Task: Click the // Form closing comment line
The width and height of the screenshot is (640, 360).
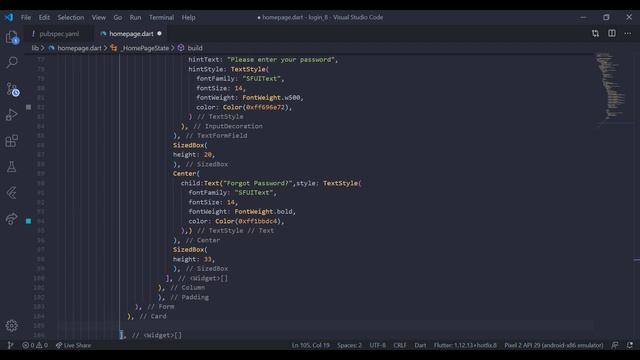Action: 154,307
